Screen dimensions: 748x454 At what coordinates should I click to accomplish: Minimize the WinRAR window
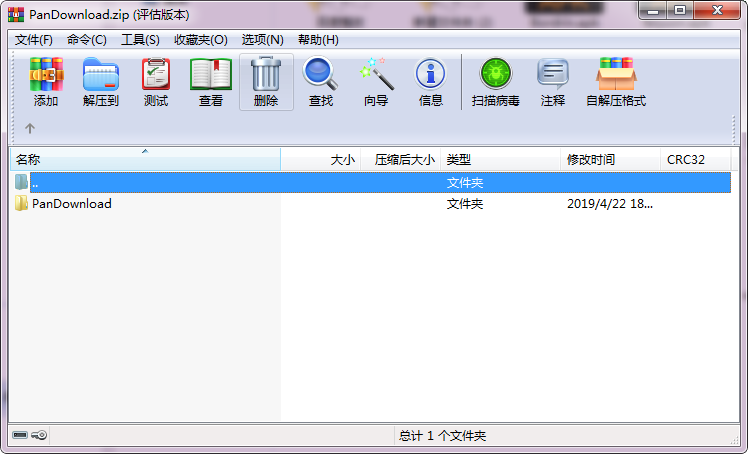coord(653,10)
